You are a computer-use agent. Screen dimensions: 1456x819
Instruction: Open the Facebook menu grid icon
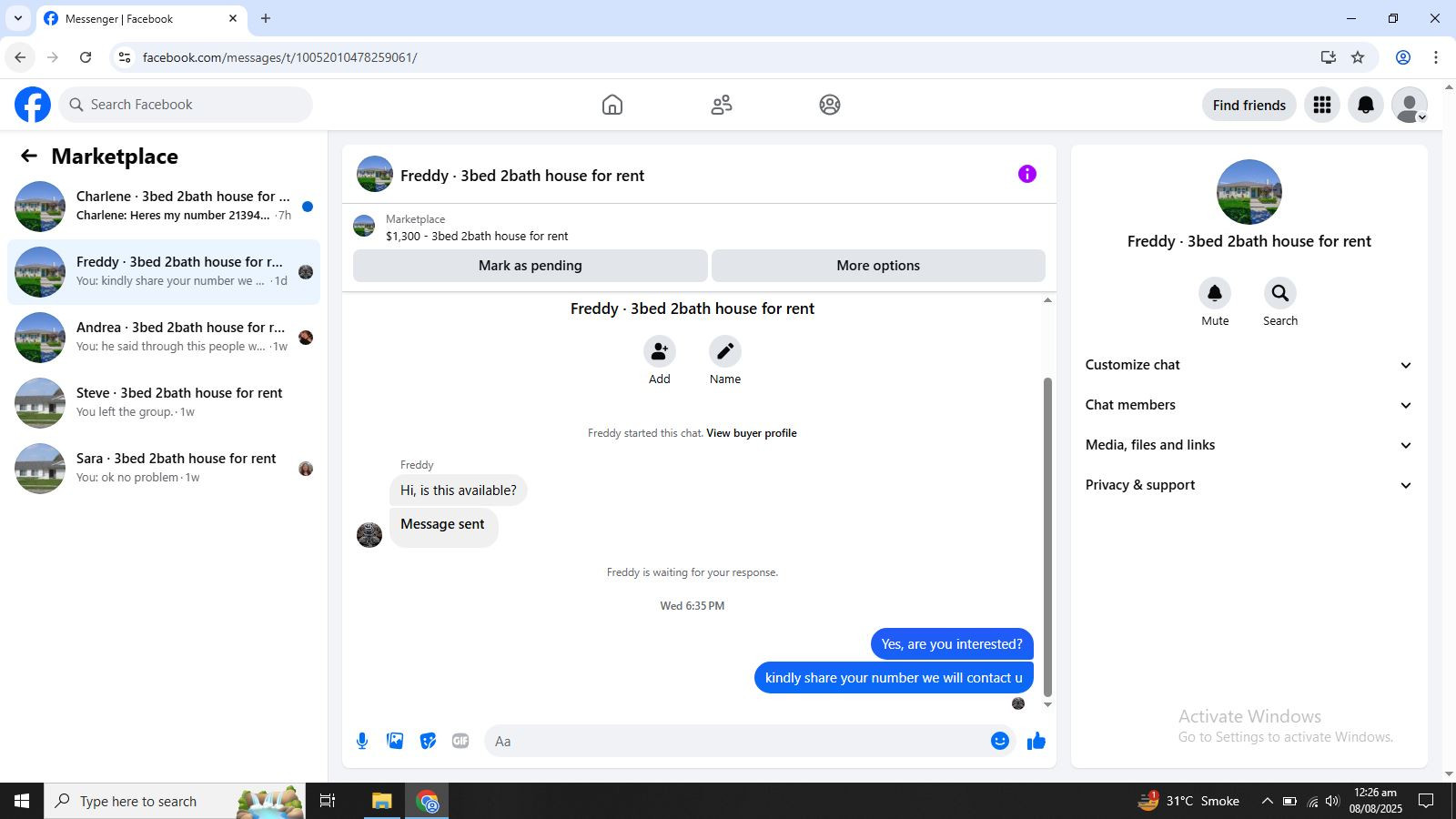coord(1322,105)
